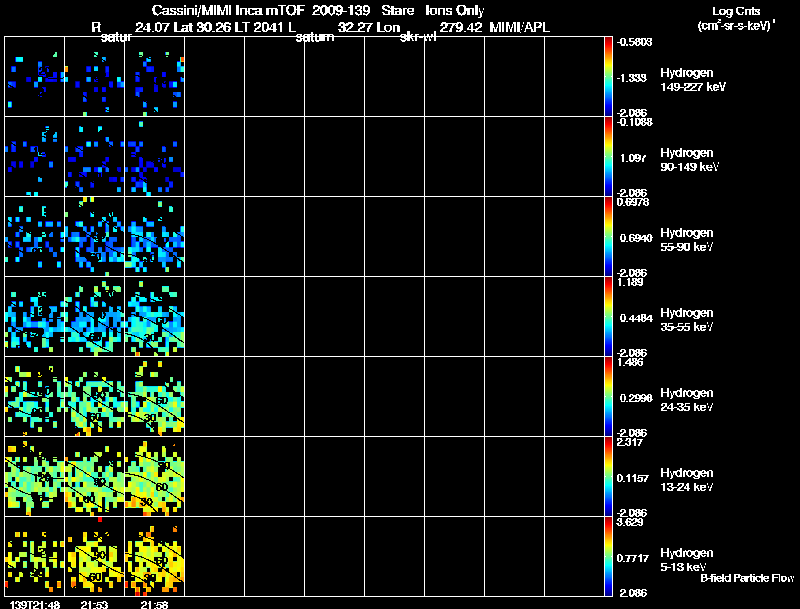
Task: Click the 21:58 time label
Action: [x=153, y=604]
